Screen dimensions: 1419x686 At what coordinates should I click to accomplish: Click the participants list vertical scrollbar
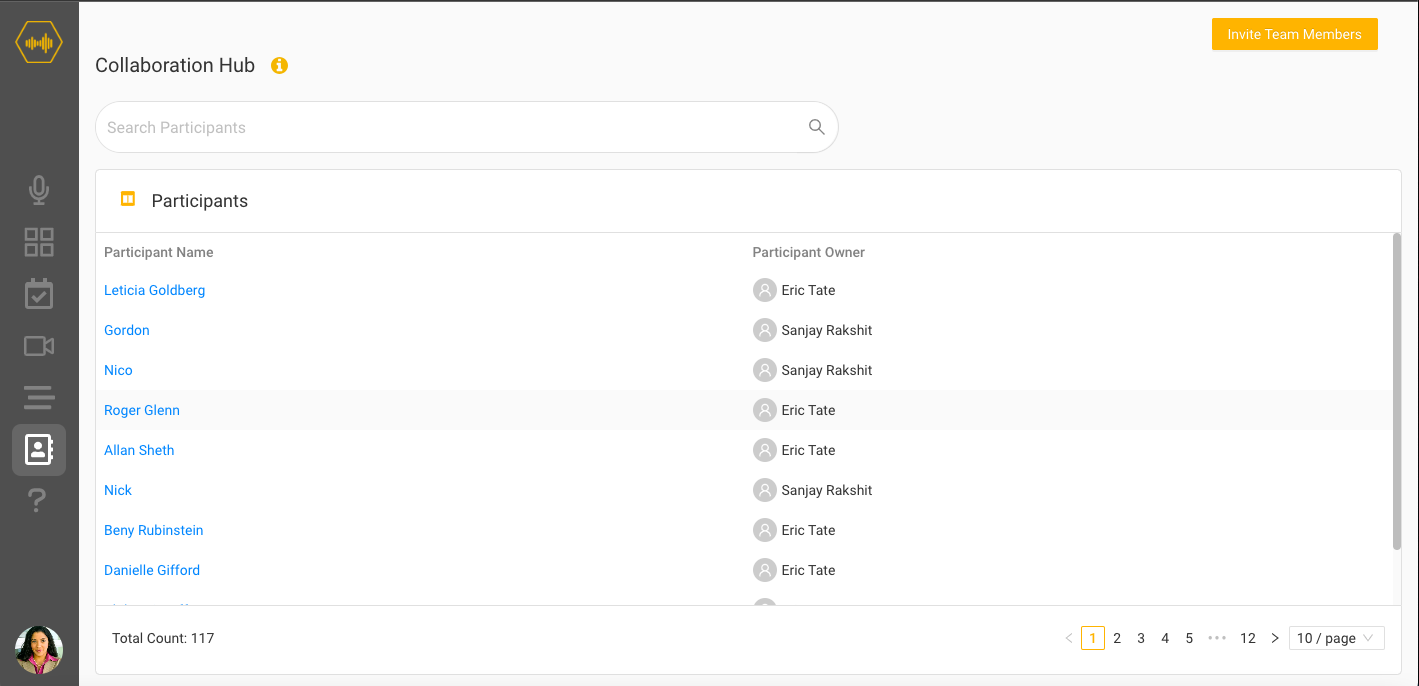[x=1397, y=390]
